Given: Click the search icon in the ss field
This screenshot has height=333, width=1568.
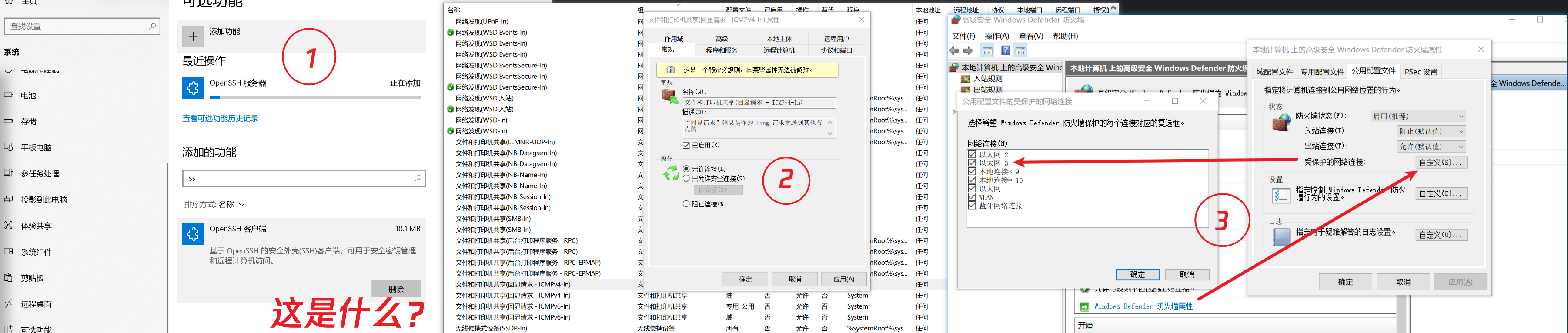Looking at the screenshot, I should click(x=418, y=178).
